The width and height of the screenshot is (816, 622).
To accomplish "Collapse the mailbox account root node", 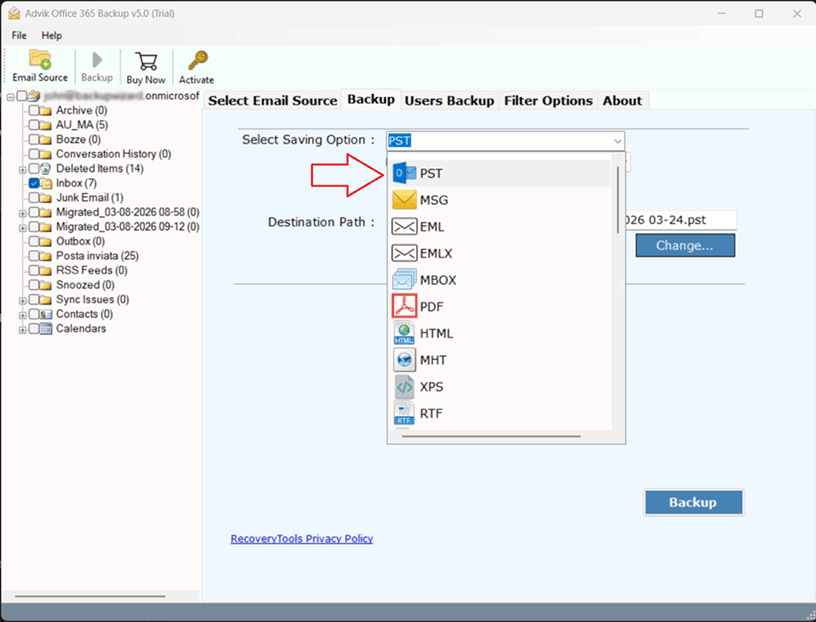I will click(x=10, y=97).
